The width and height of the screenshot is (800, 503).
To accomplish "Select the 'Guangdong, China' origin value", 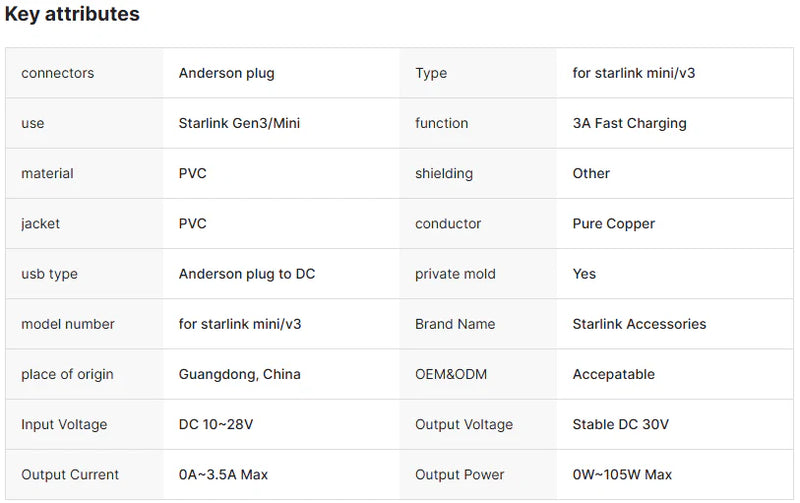I will [240, 374].
